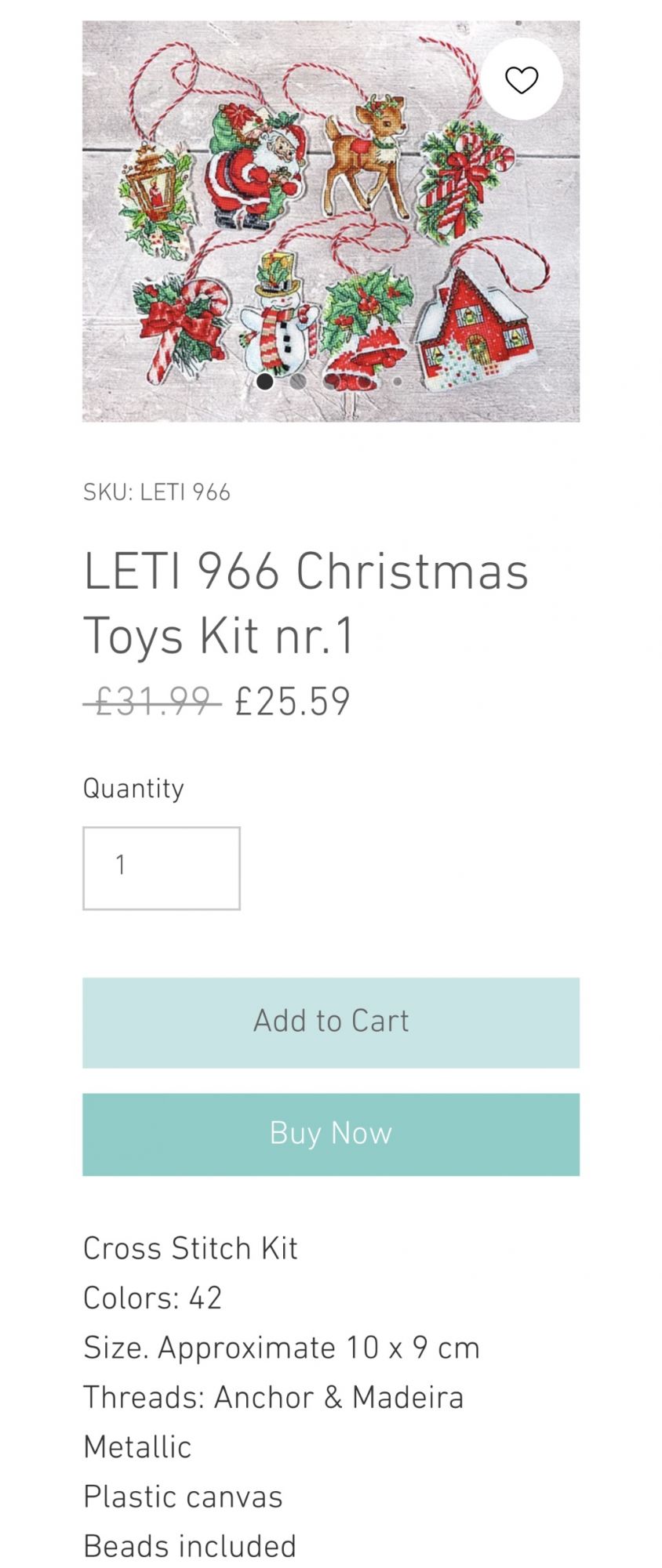The width and height of the screenshot is (662, 1568).
Task: Show the fourth carousel image dot
Action: pyautogui.click(x=365, y=382)
